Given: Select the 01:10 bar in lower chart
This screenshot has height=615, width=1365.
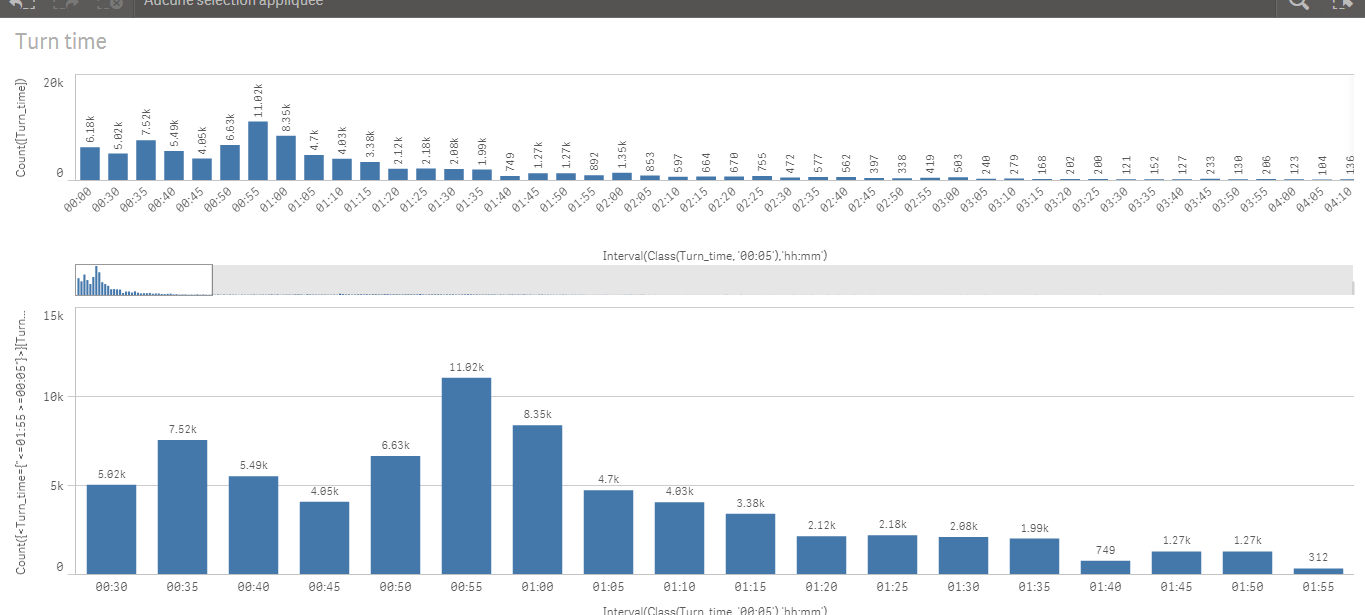Looking at the screenshot, I should point(679,537).
